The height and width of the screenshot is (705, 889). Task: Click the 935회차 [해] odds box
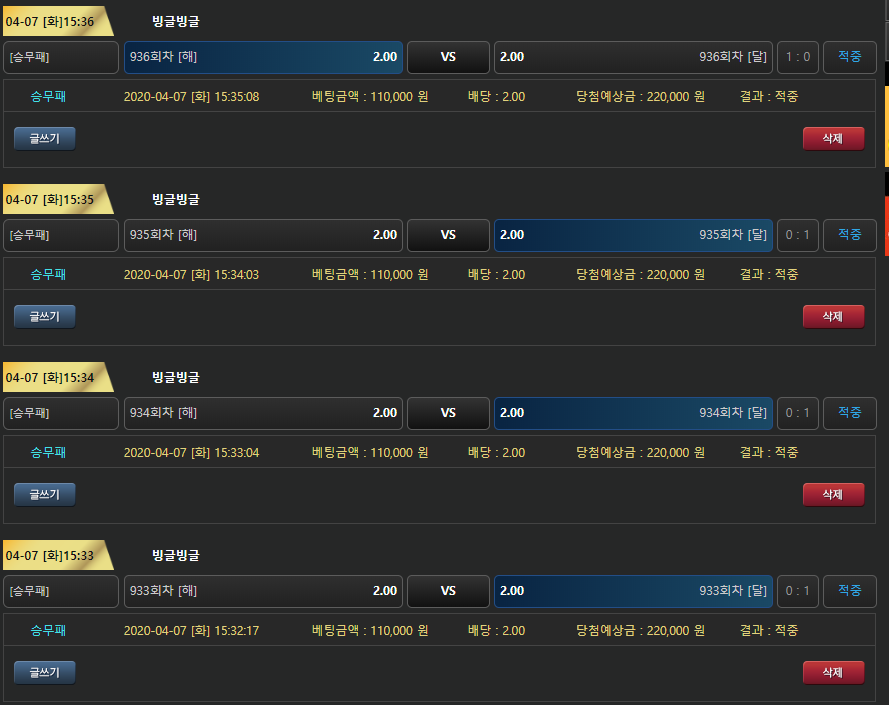263,235
